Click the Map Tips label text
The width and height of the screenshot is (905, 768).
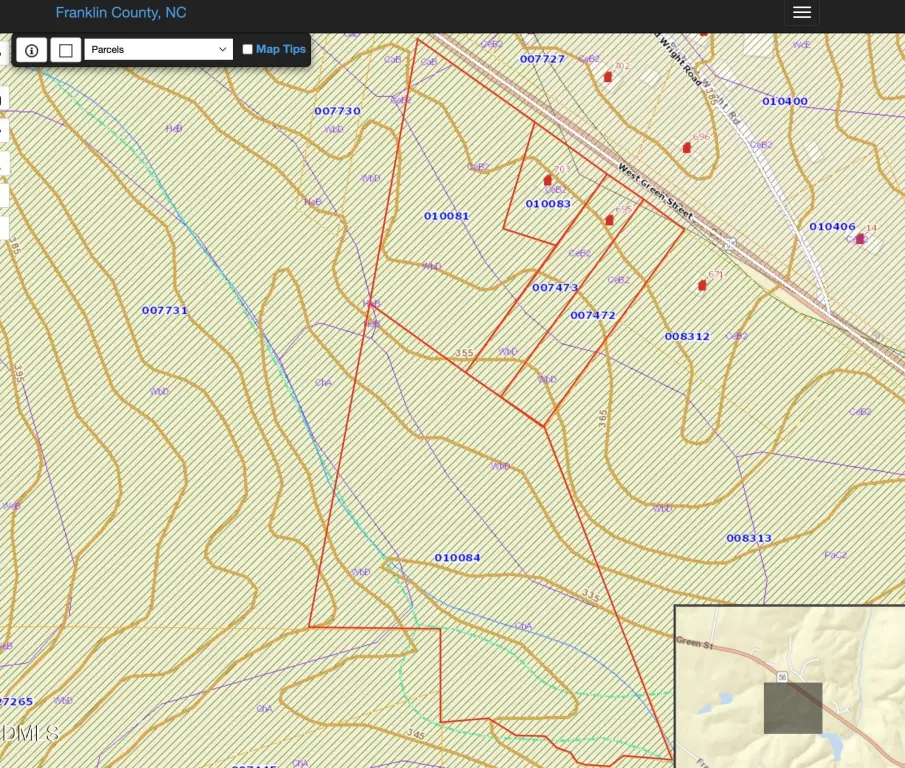pos(281,49)
